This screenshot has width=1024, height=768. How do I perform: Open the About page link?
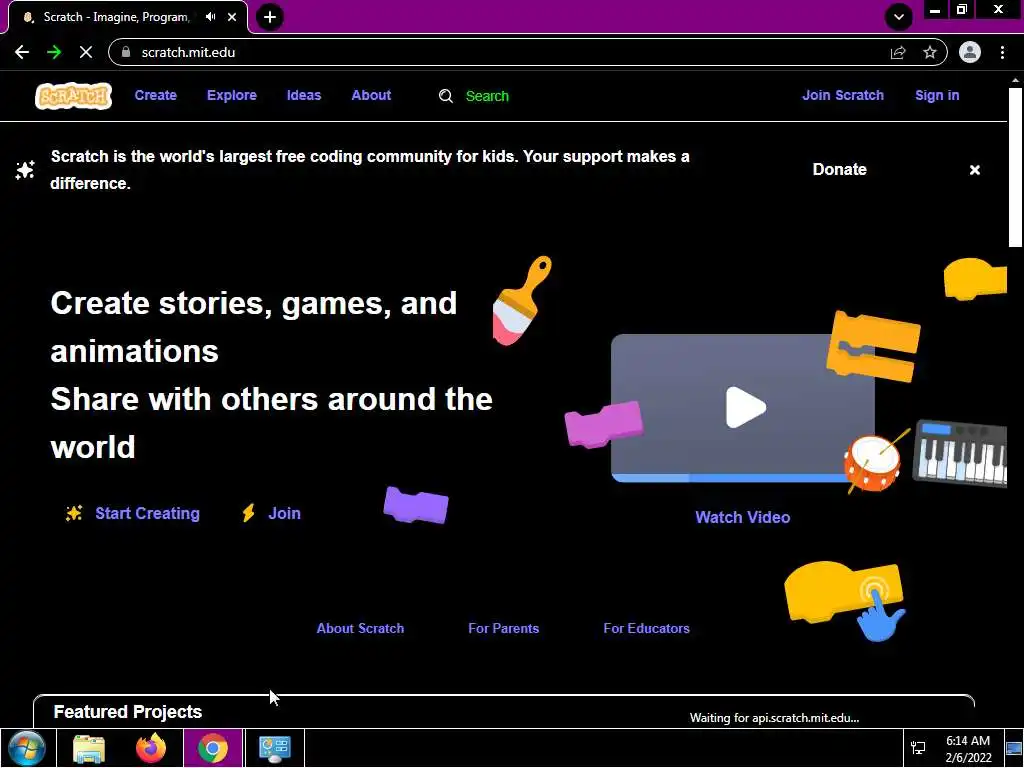(371, 95)
